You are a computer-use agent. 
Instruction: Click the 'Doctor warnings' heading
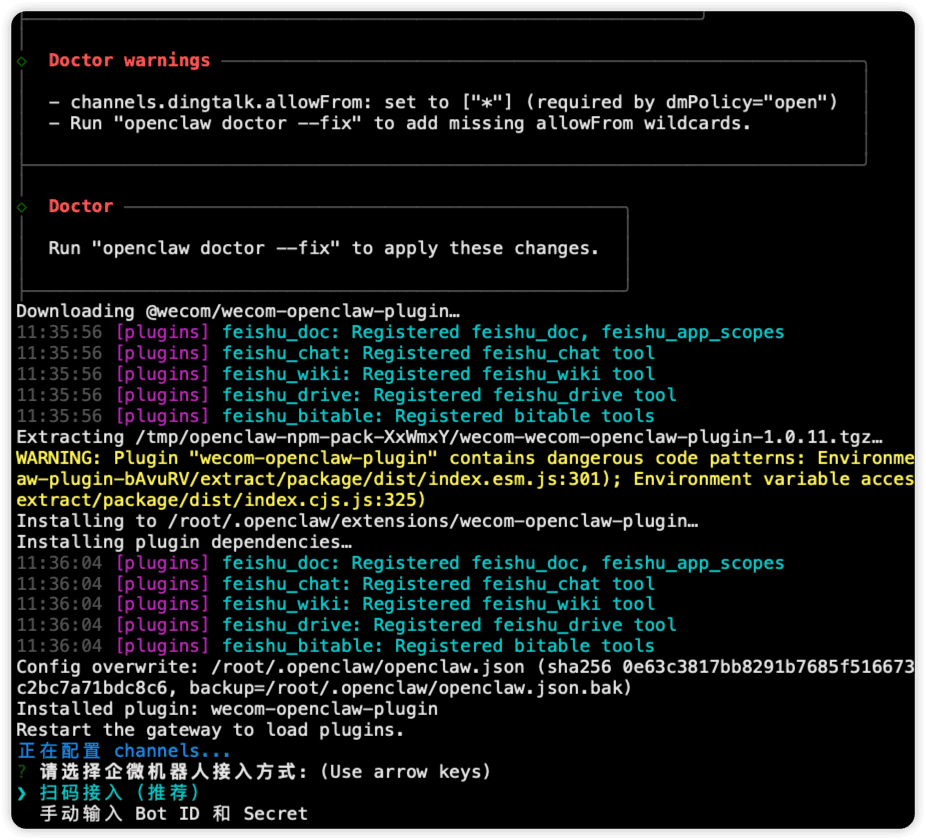(x=129, y=60)
